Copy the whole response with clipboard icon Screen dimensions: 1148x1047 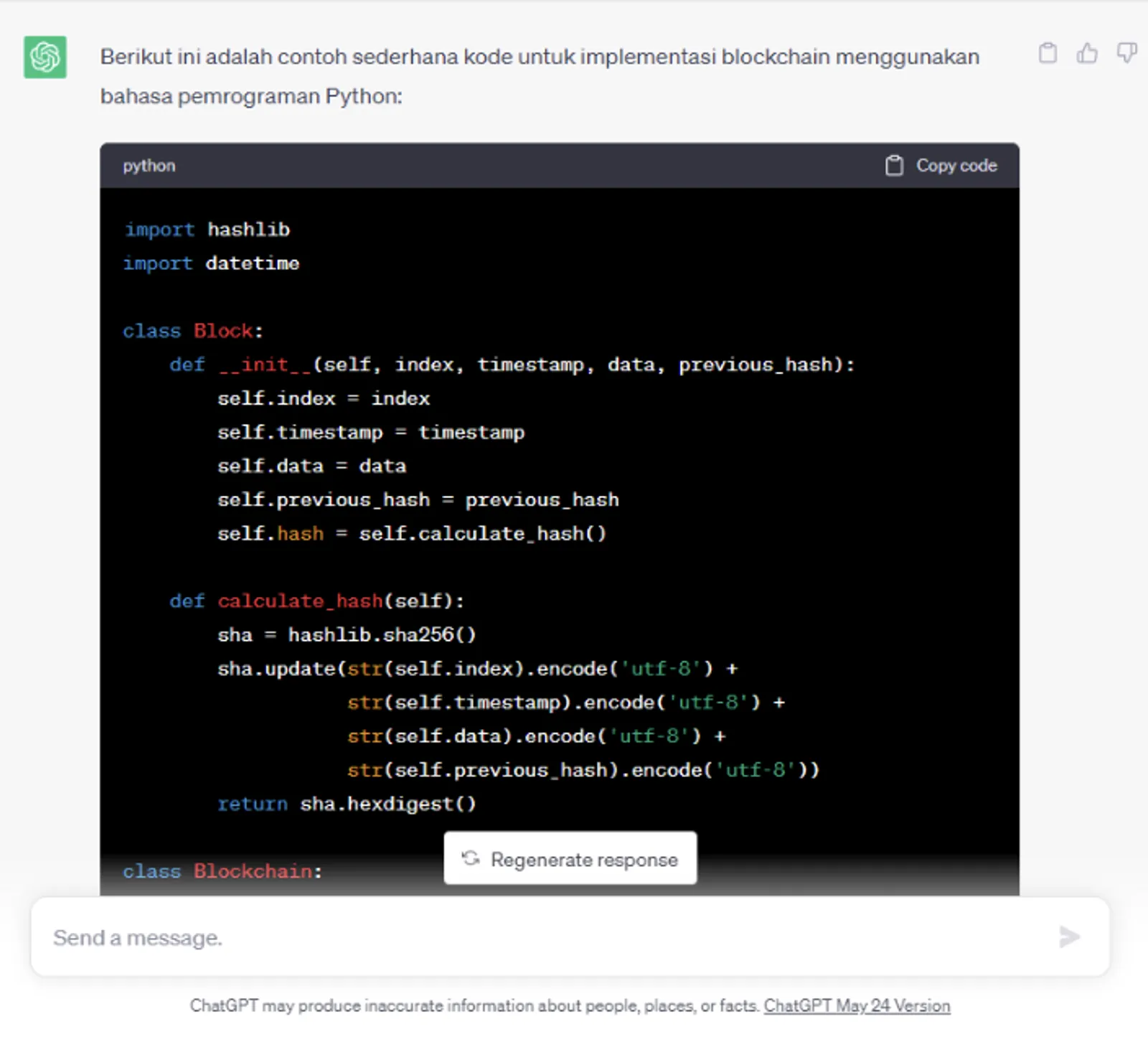1048,53
